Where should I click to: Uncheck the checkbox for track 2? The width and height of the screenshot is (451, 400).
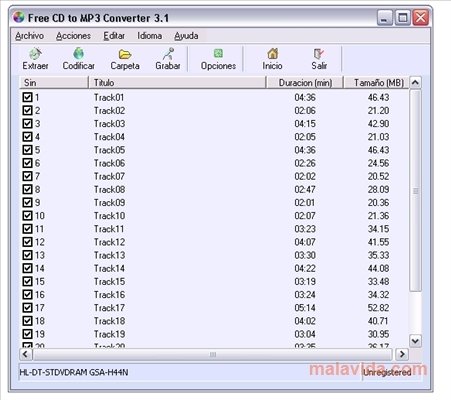point(27,110)
